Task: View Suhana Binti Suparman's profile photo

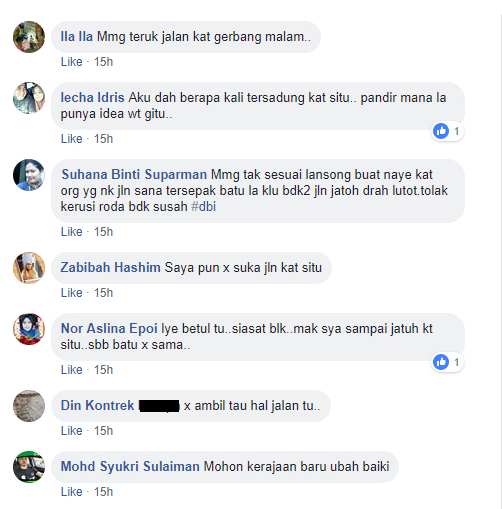Action: pos(29,175)
